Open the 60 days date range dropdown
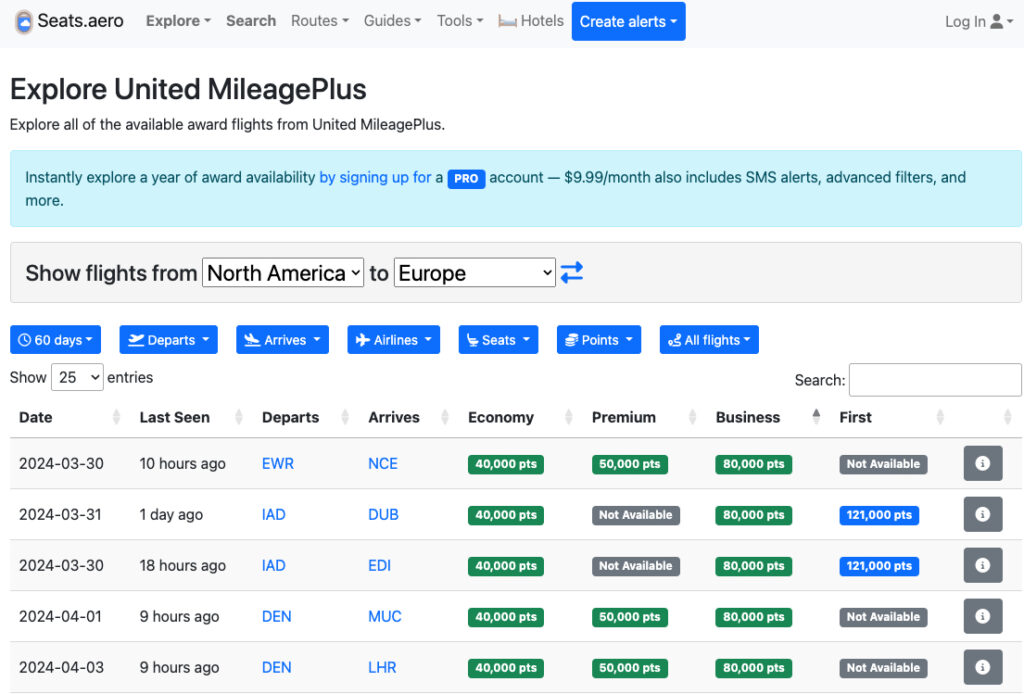The height and width of the screenshot is (694, 1024). click(55, 339)
